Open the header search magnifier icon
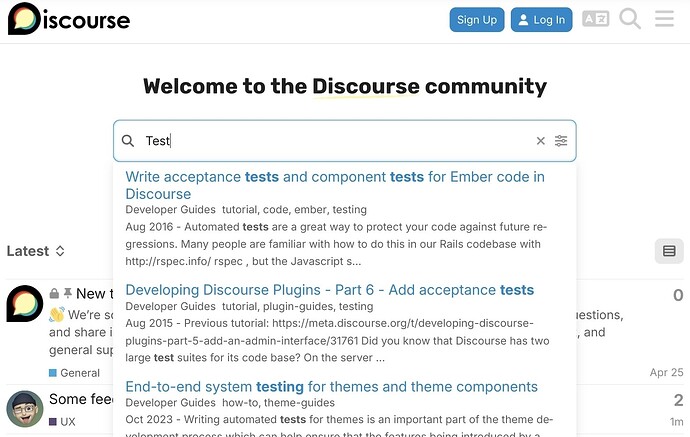690x437 pixels. point(630,19)
